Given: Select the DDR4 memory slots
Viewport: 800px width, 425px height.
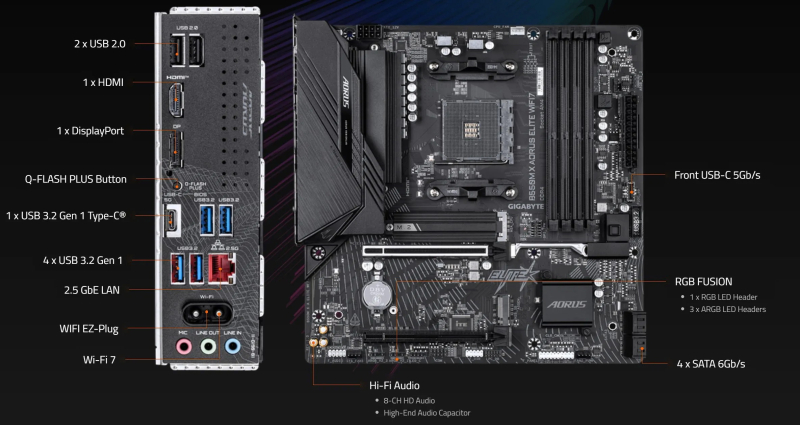Looking at the screenshot, I should click(x=570, y=129).
